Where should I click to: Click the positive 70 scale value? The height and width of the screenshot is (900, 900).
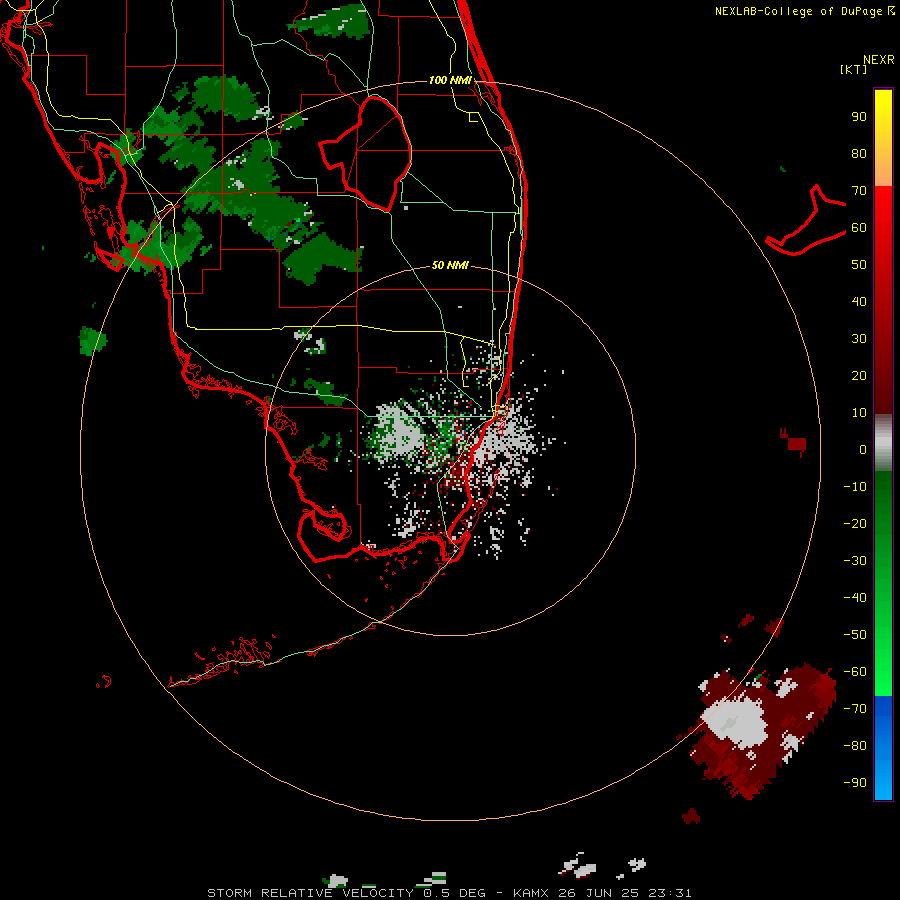point(859,191)
